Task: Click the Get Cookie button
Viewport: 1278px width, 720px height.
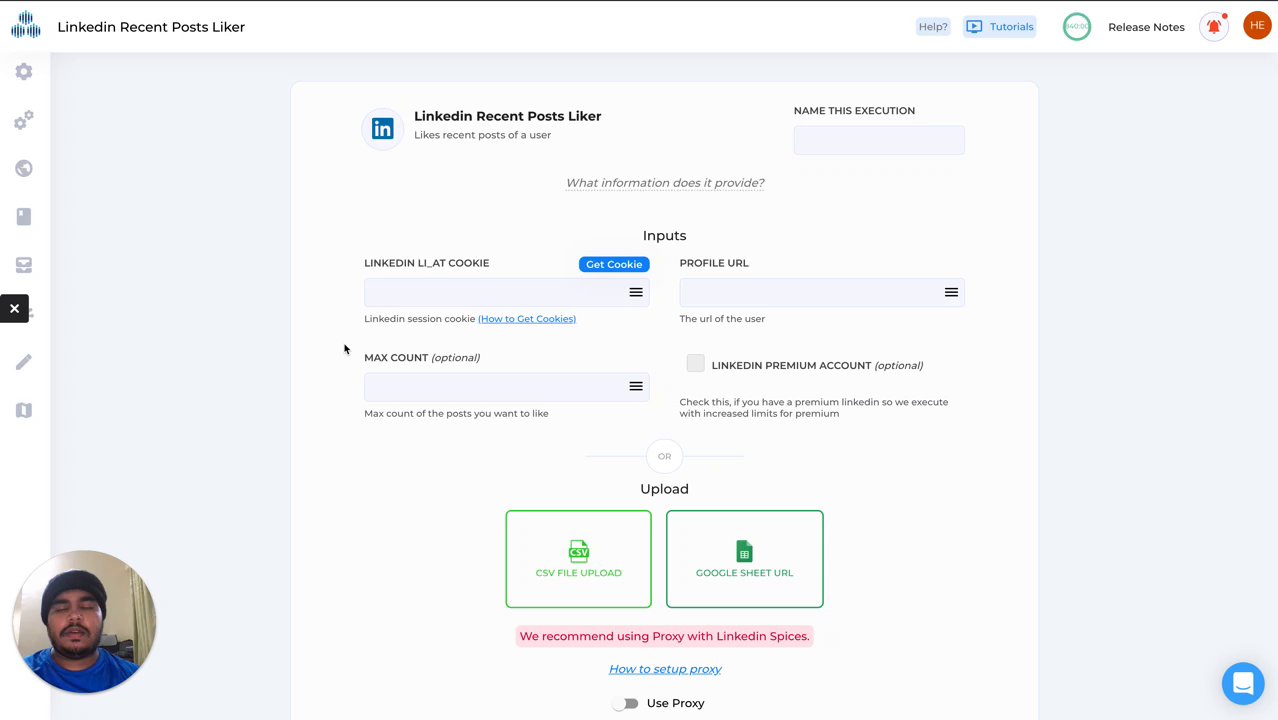Action: 614,264
